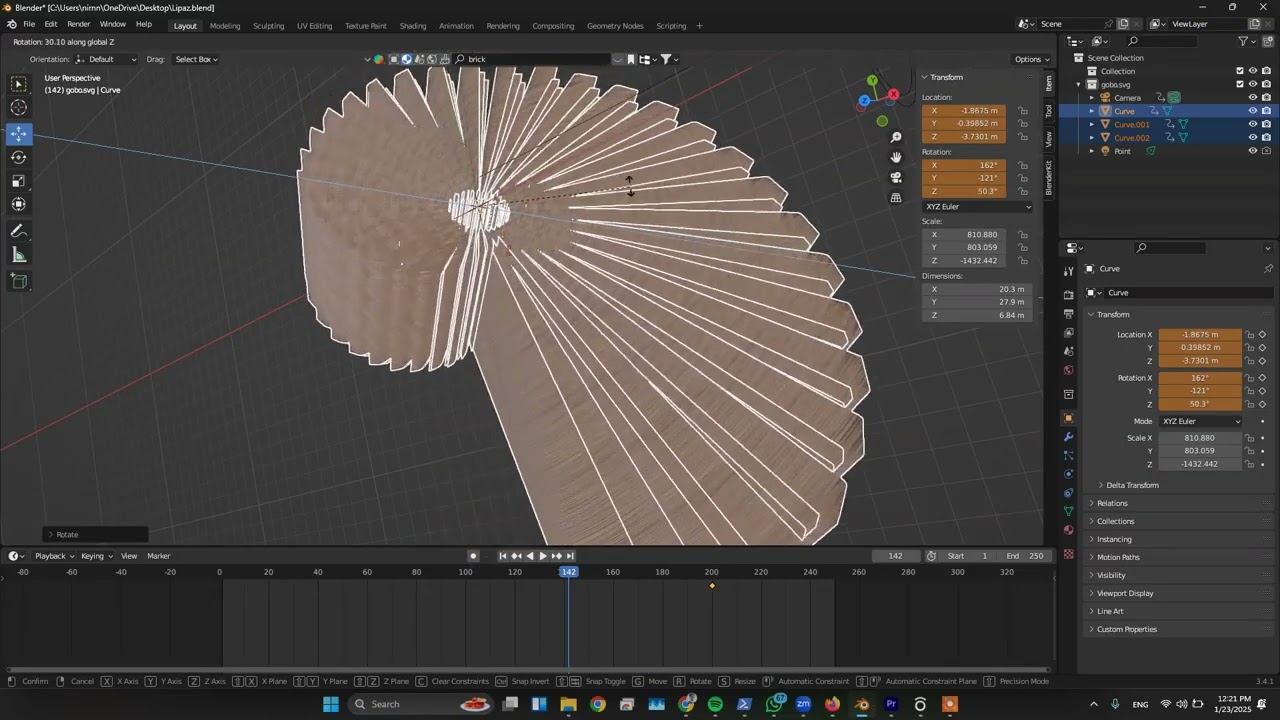Toggle camera view in viewport
The image size is (1280, 720).
coord(896,178)
